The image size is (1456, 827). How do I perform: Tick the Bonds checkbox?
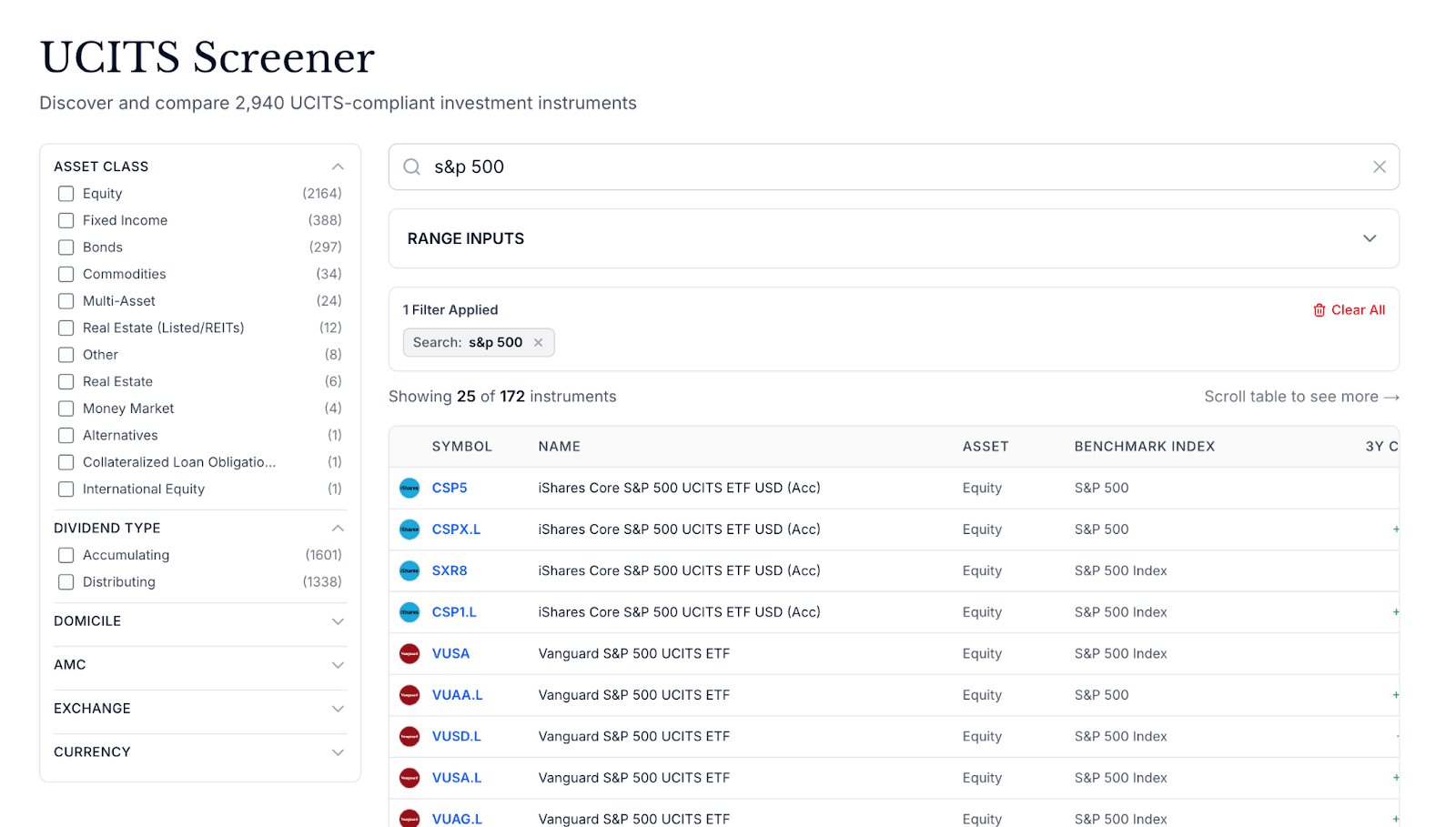click(66, 247)
